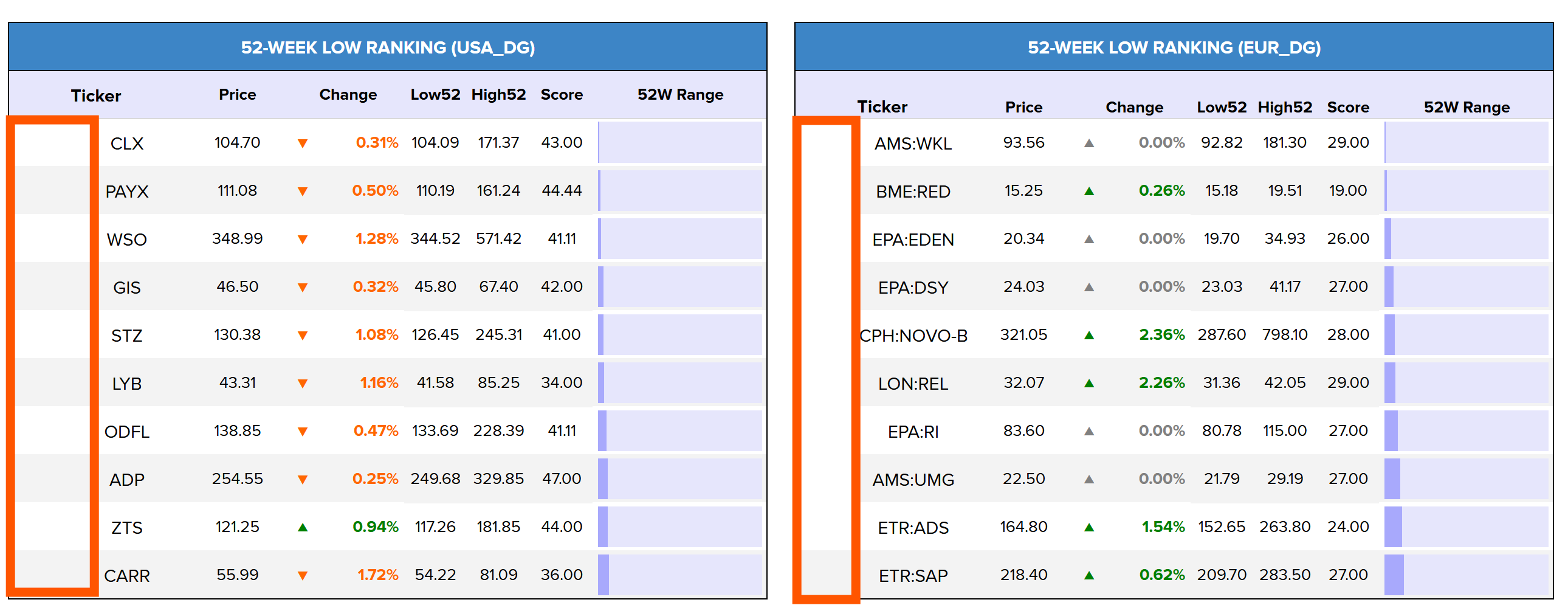Viewport: 1568px width, 608px height.
Task: Click the 52W Range bar for ETR:SAP
Action: tap(1466, 575)
